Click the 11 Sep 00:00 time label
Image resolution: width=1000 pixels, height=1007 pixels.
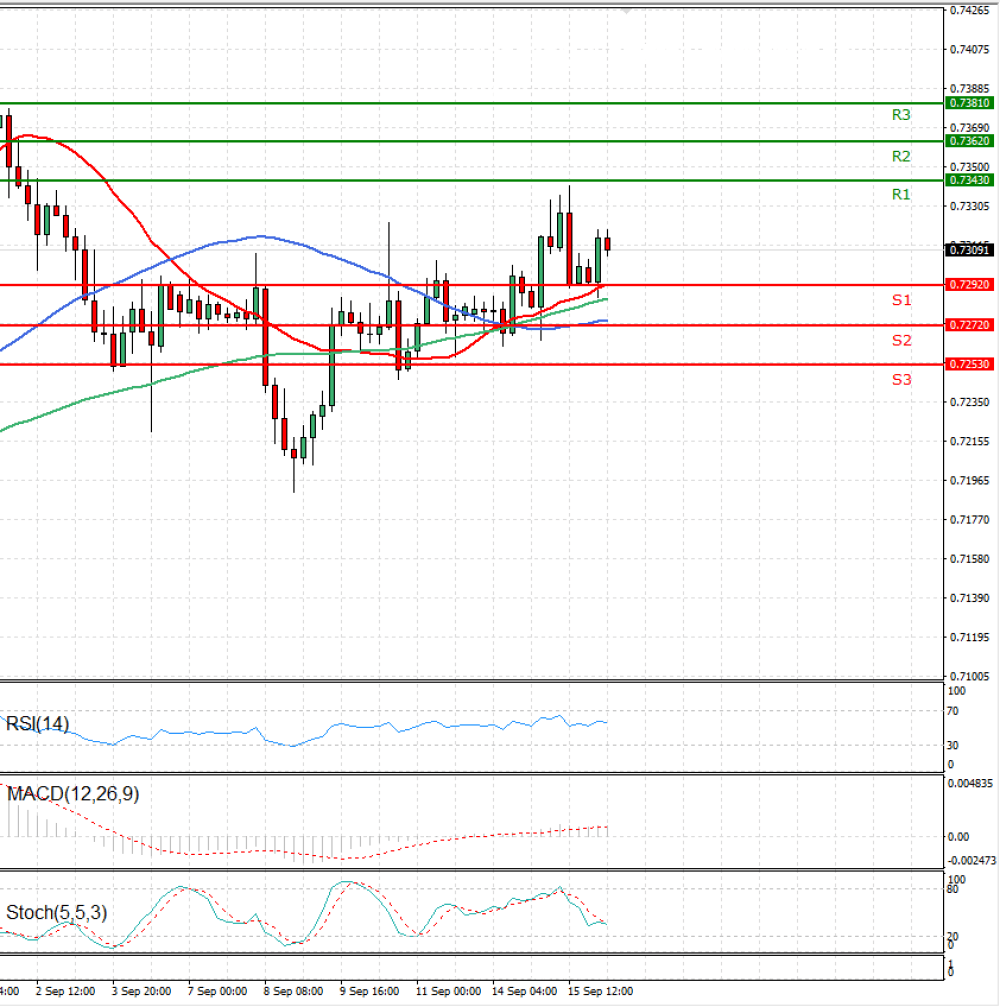click(x=448, y=991)
